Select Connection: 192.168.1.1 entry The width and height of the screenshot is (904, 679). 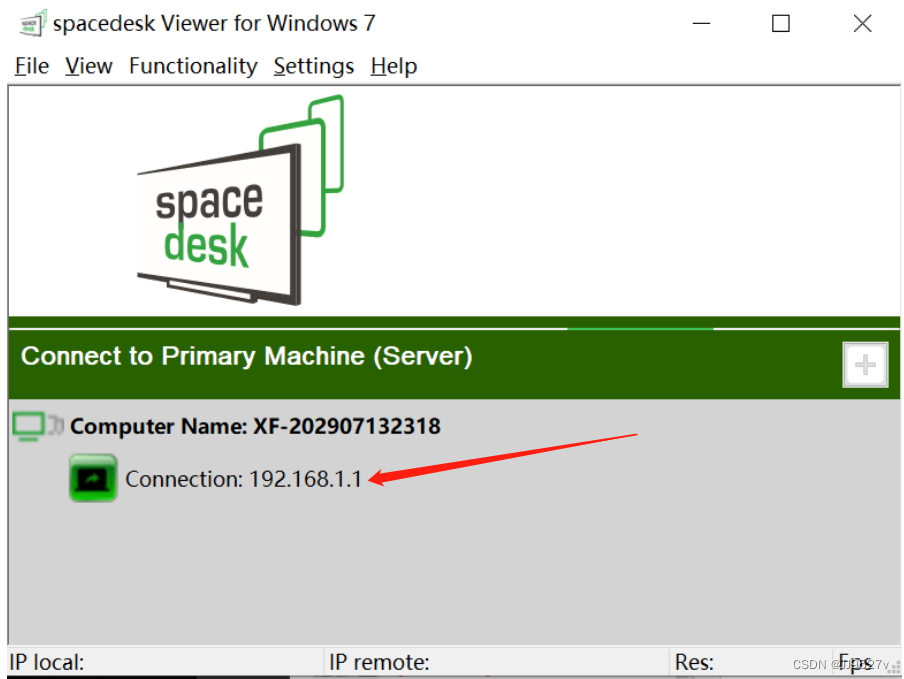243,479
